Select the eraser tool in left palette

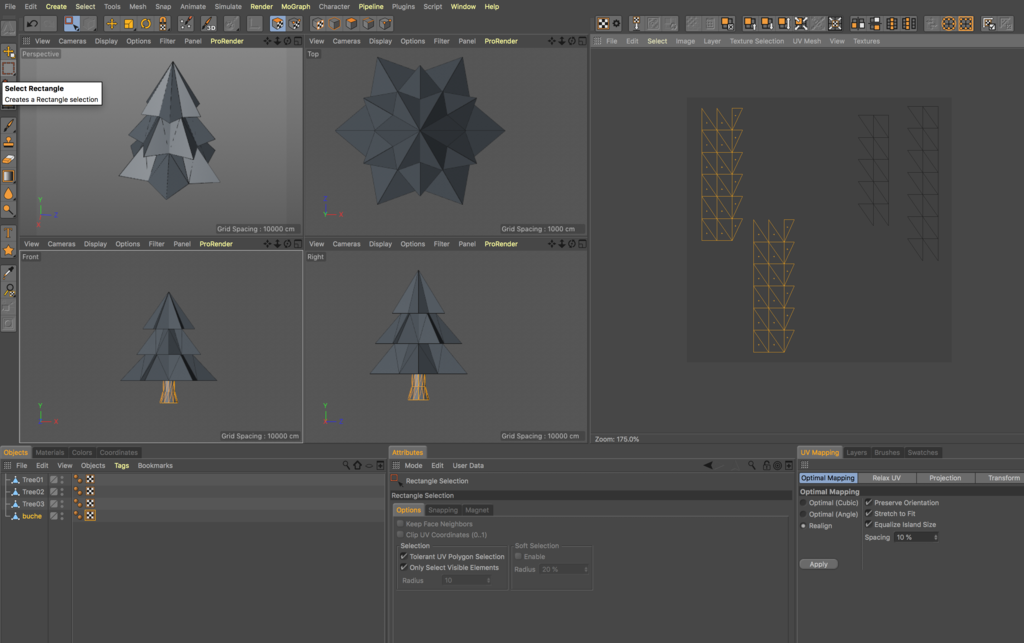[x=8, y=159]
